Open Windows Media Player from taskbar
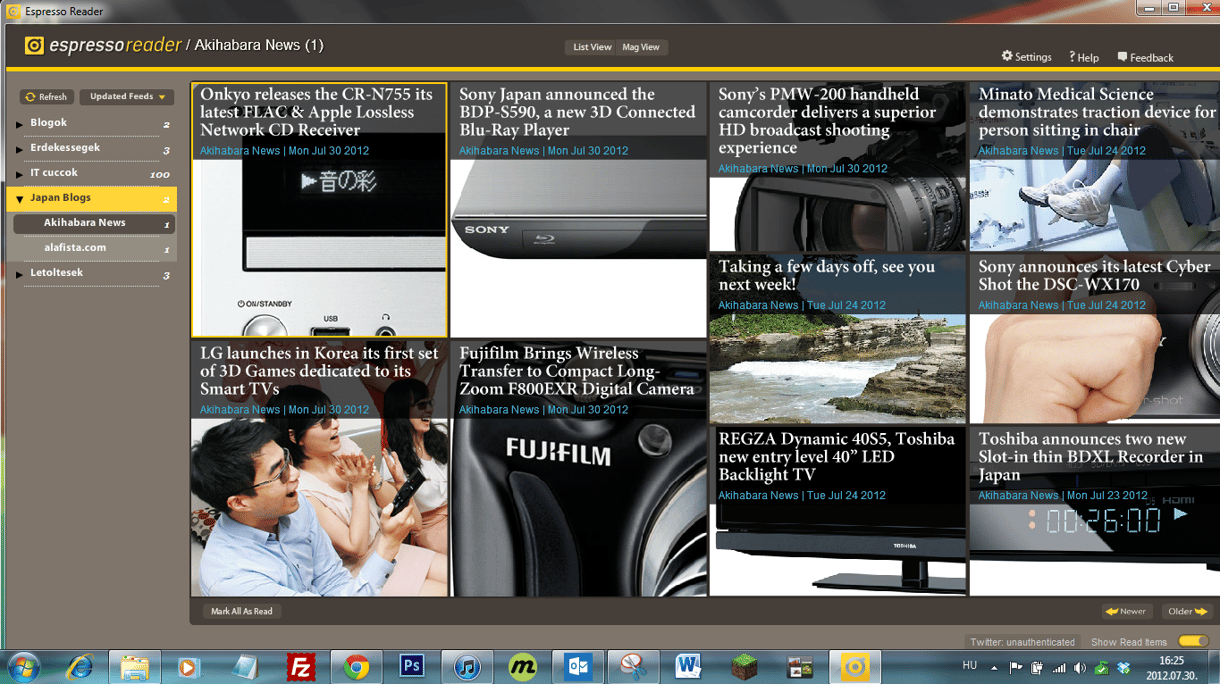This screenshot has height=684, width=1220. (x=188, y=666)
